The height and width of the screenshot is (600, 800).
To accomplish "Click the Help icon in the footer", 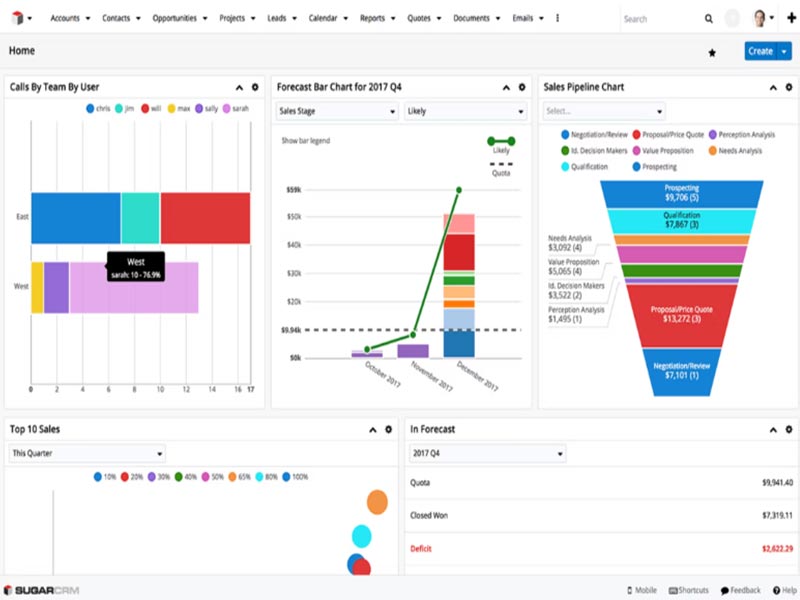I will coord(778,590).
